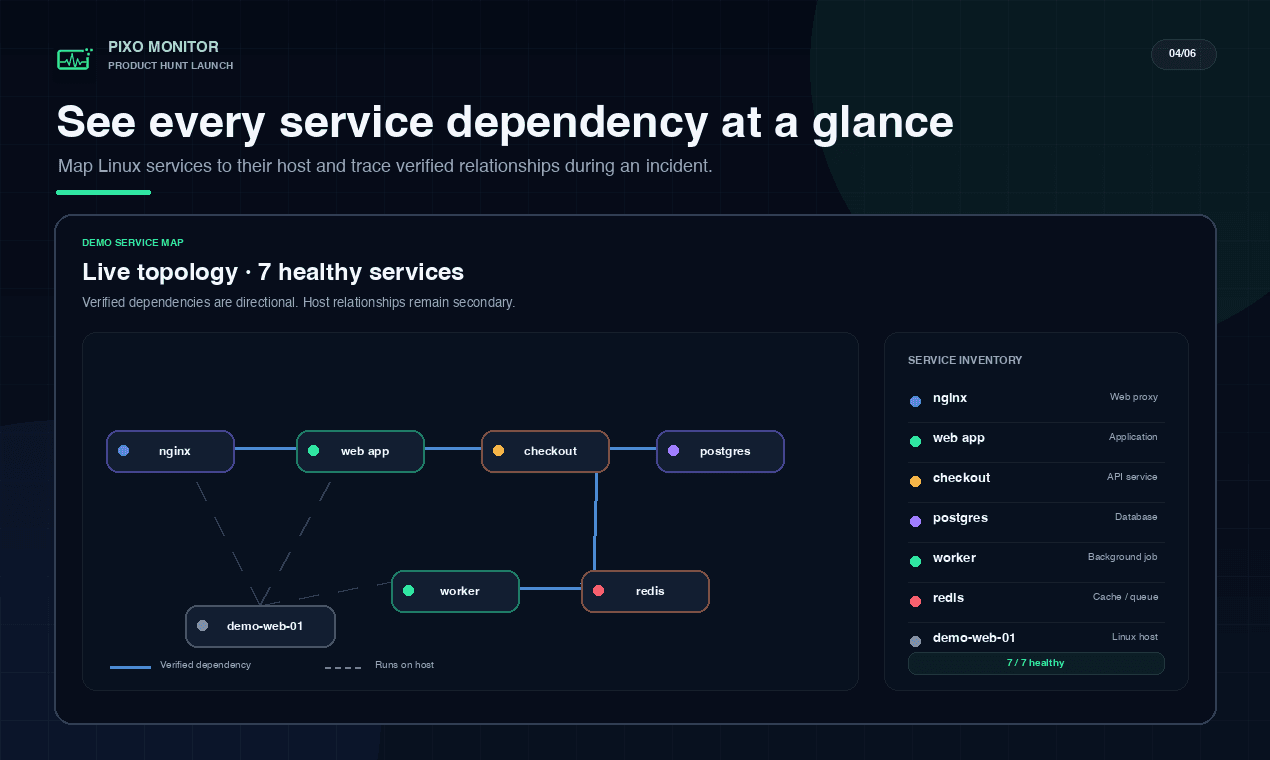The image size is (1270, 760).
Task: Click postgres status dot in inventory
Action: [x=915, y=521]
